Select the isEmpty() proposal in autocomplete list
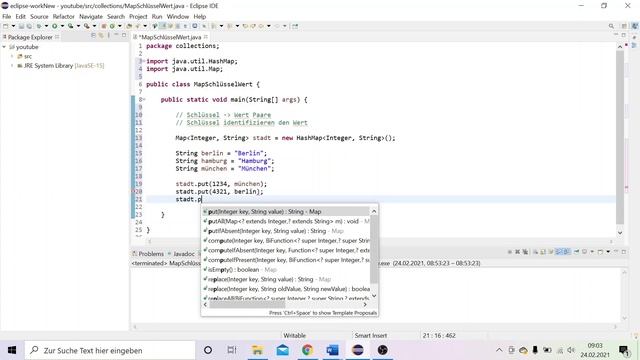 286,270
